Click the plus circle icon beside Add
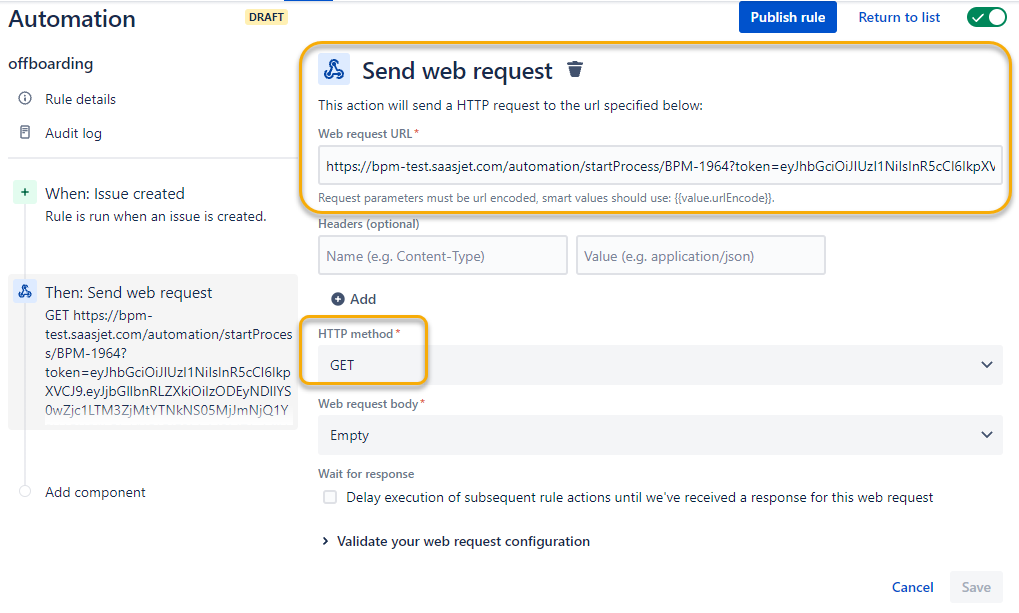Image resolution: width=1019 pixels, height=613 pixels. point(338,299)
